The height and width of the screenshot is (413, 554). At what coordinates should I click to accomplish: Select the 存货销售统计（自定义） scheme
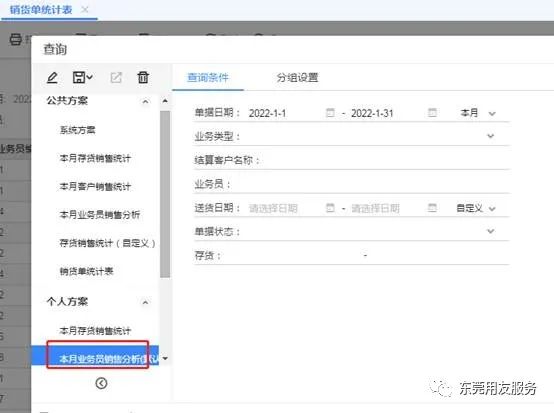107,243
